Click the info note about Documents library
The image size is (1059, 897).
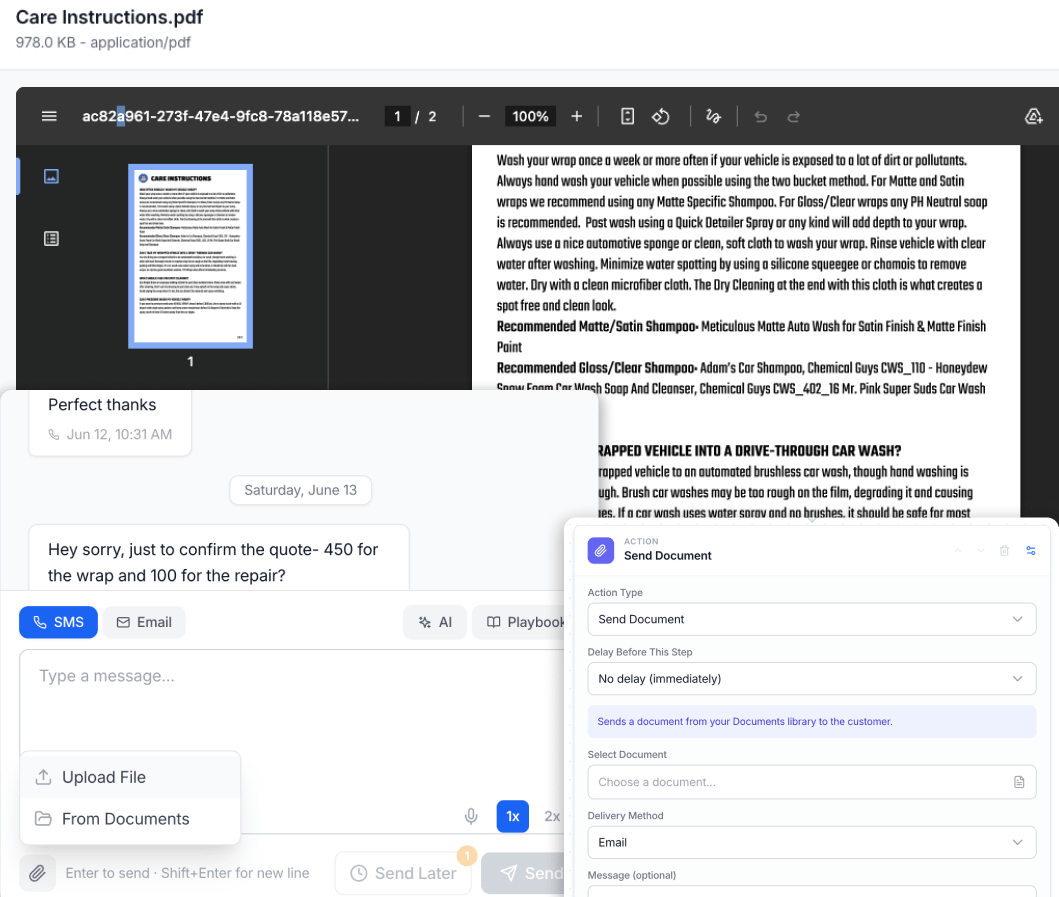tap(812, 721)
